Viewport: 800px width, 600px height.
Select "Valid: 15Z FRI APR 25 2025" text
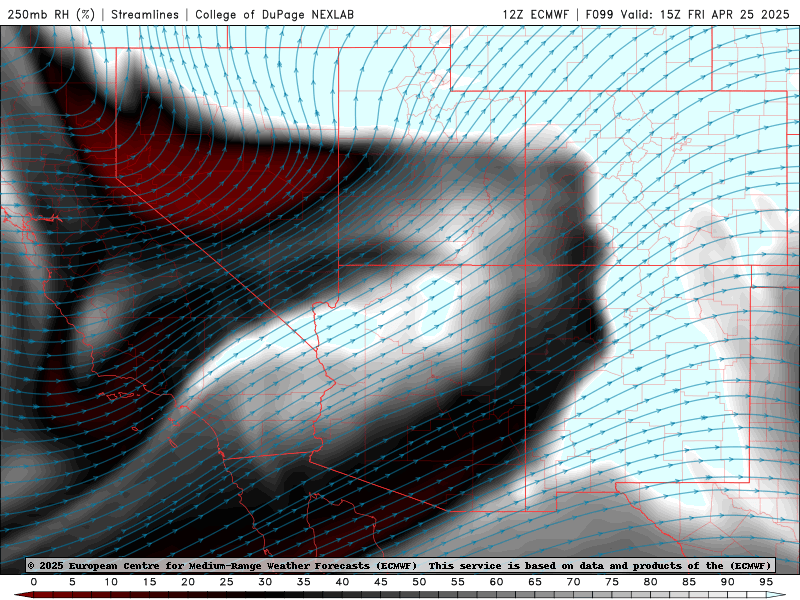705,14
